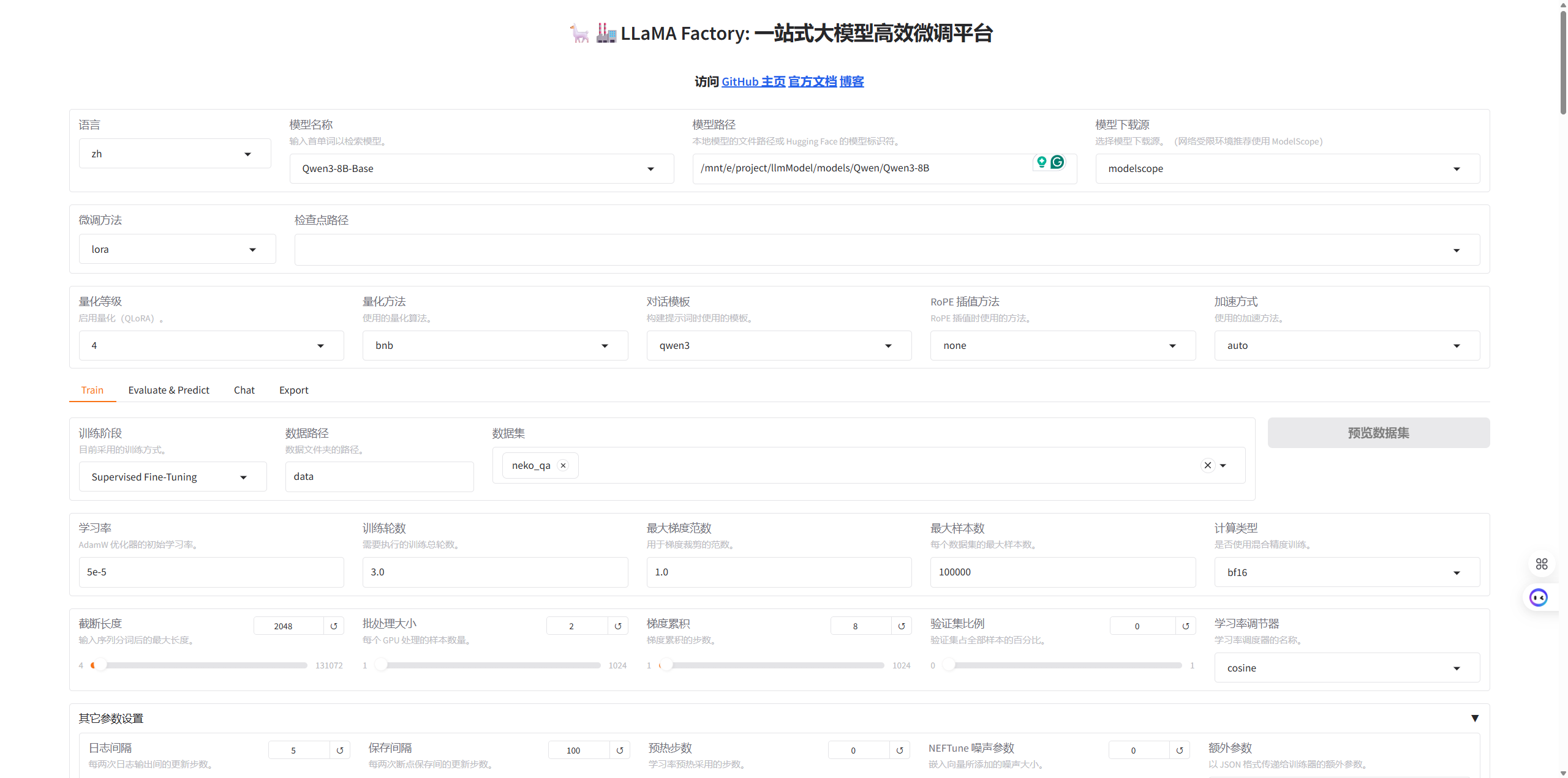Click the Grammarly icon in model path field
Image resolution: width=1568 pixels, height=778 pixels.
coord(1057,162)
